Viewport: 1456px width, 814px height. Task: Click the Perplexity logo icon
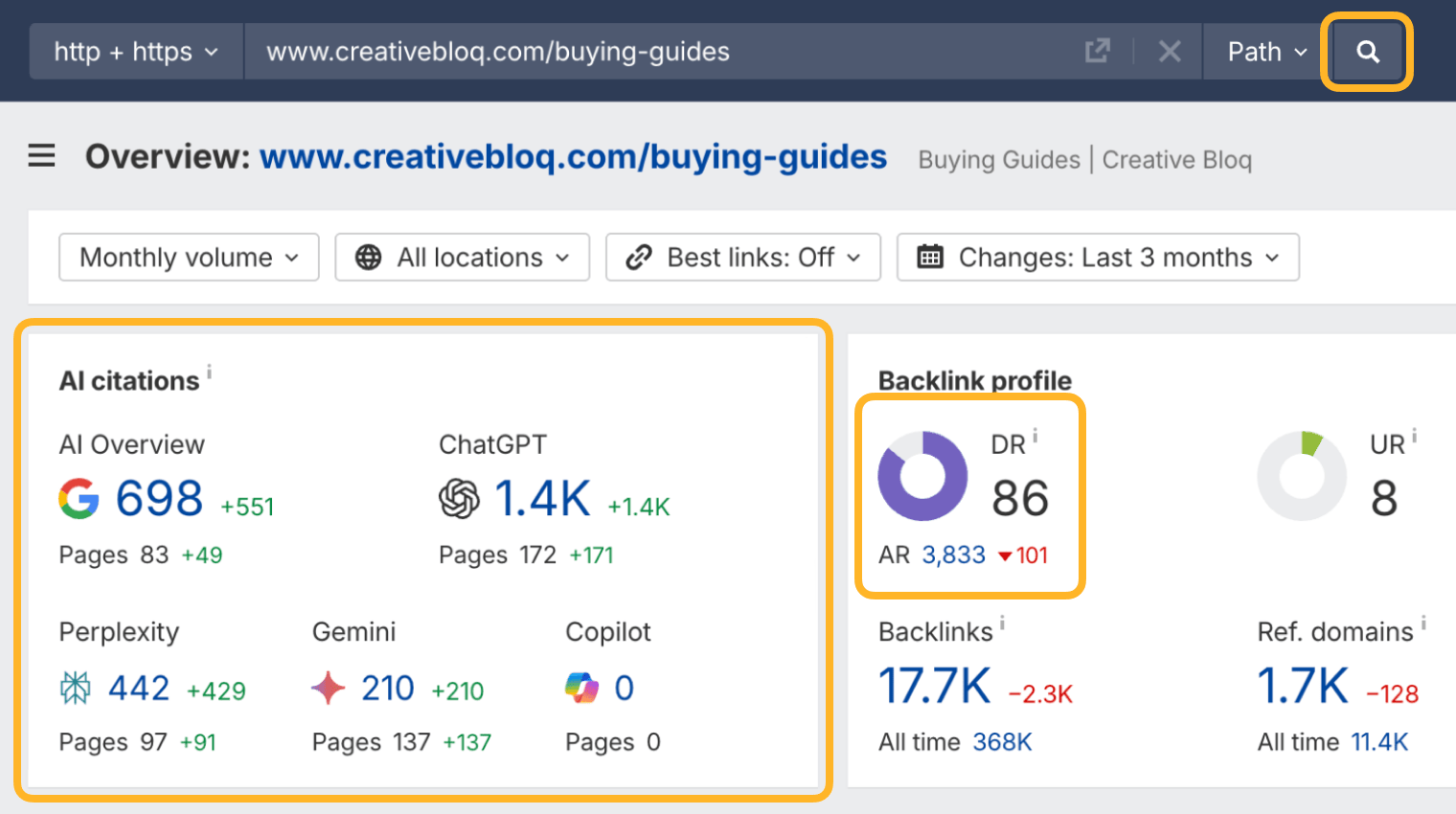[76, 688]
